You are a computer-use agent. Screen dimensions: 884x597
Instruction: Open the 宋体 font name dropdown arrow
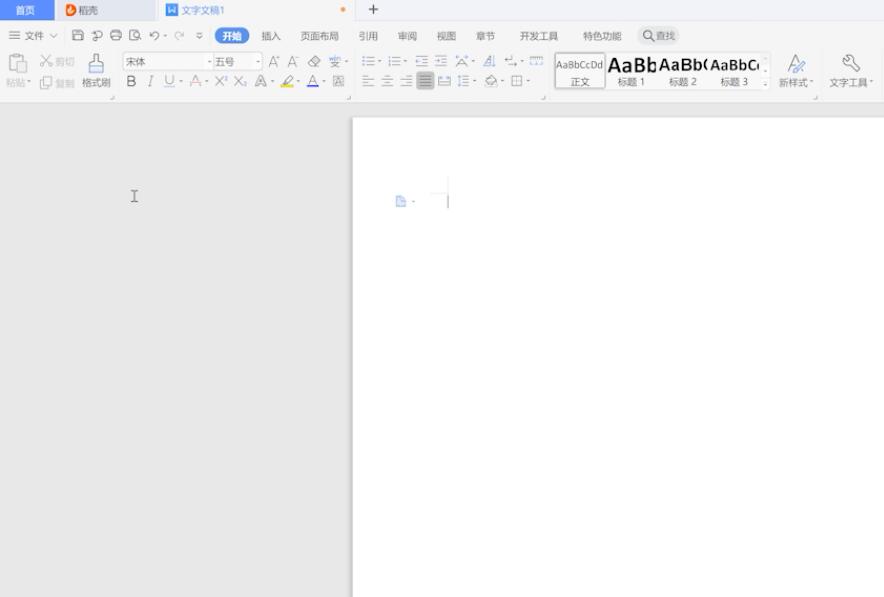209,61
